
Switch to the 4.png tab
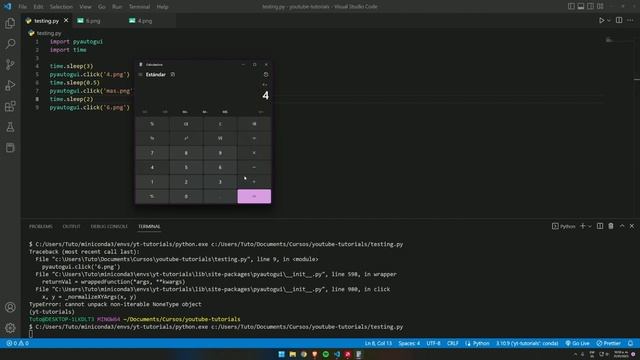(145, 21)
